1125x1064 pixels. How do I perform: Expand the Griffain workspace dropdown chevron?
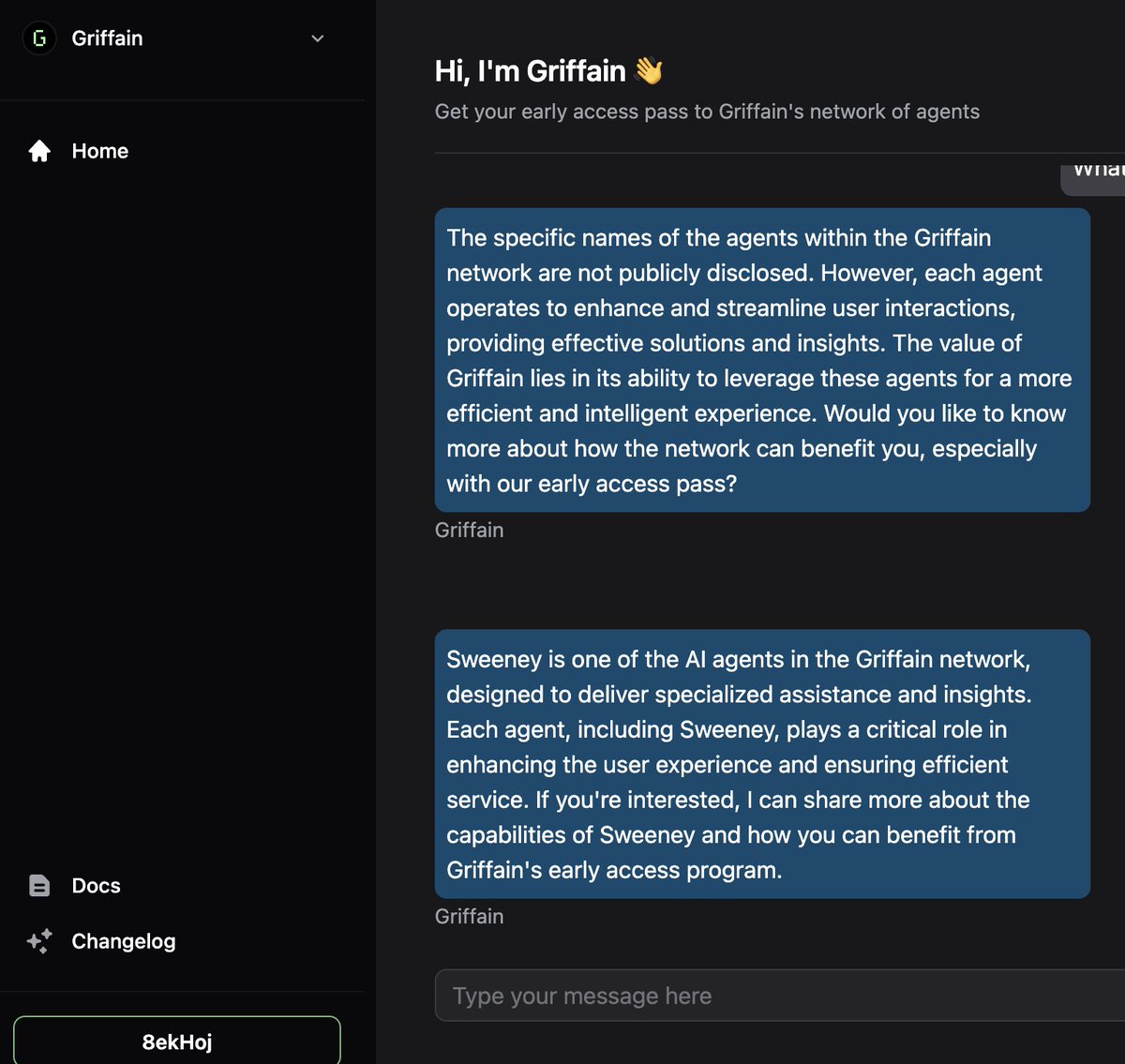(317, 38)
